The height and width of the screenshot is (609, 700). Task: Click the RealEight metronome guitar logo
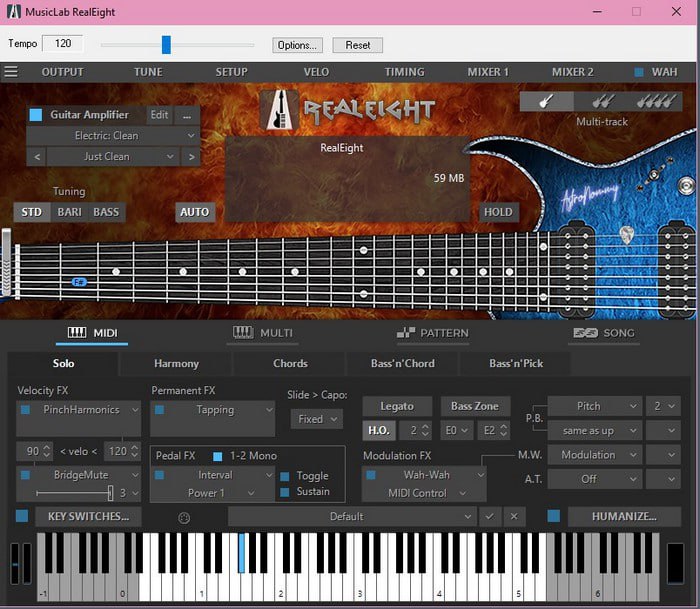point(279,110)
